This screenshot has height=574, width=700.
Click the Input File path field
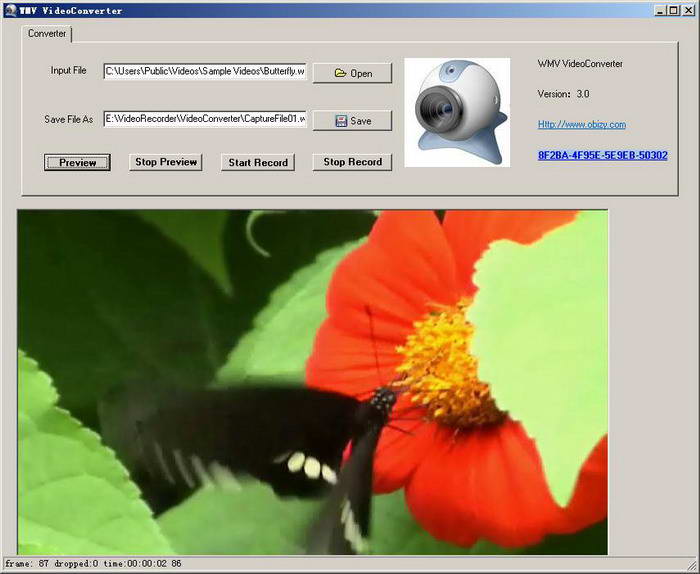tap(205, 71)
